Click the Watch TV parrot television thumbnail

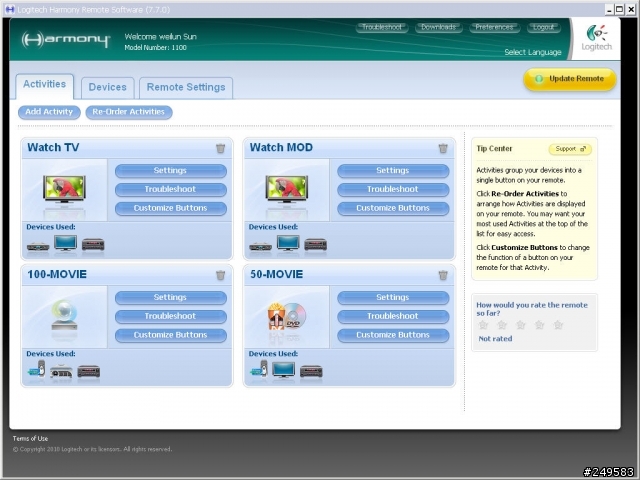point(64,189)
